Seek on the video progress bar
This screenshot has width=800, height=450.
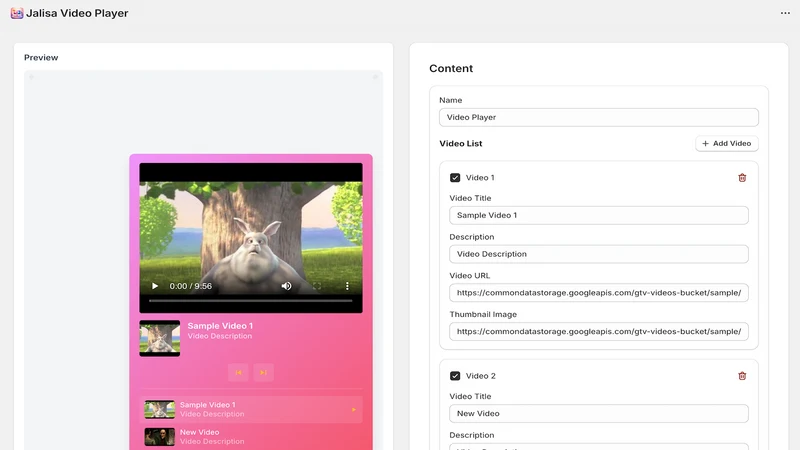click(251, 301)
